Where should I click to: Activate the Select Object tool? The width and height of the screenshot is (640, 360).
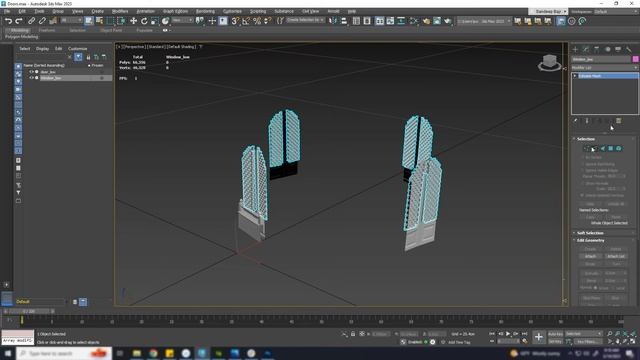pos(89,21)
